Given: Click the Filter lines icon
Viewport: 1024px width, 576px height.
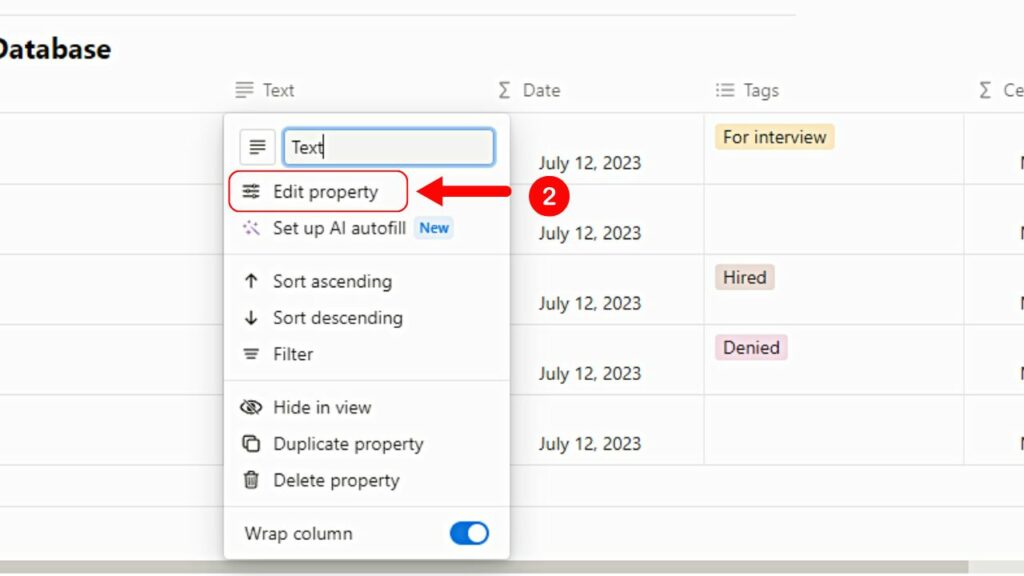Looking at the screenshot, I should [251, 354].
